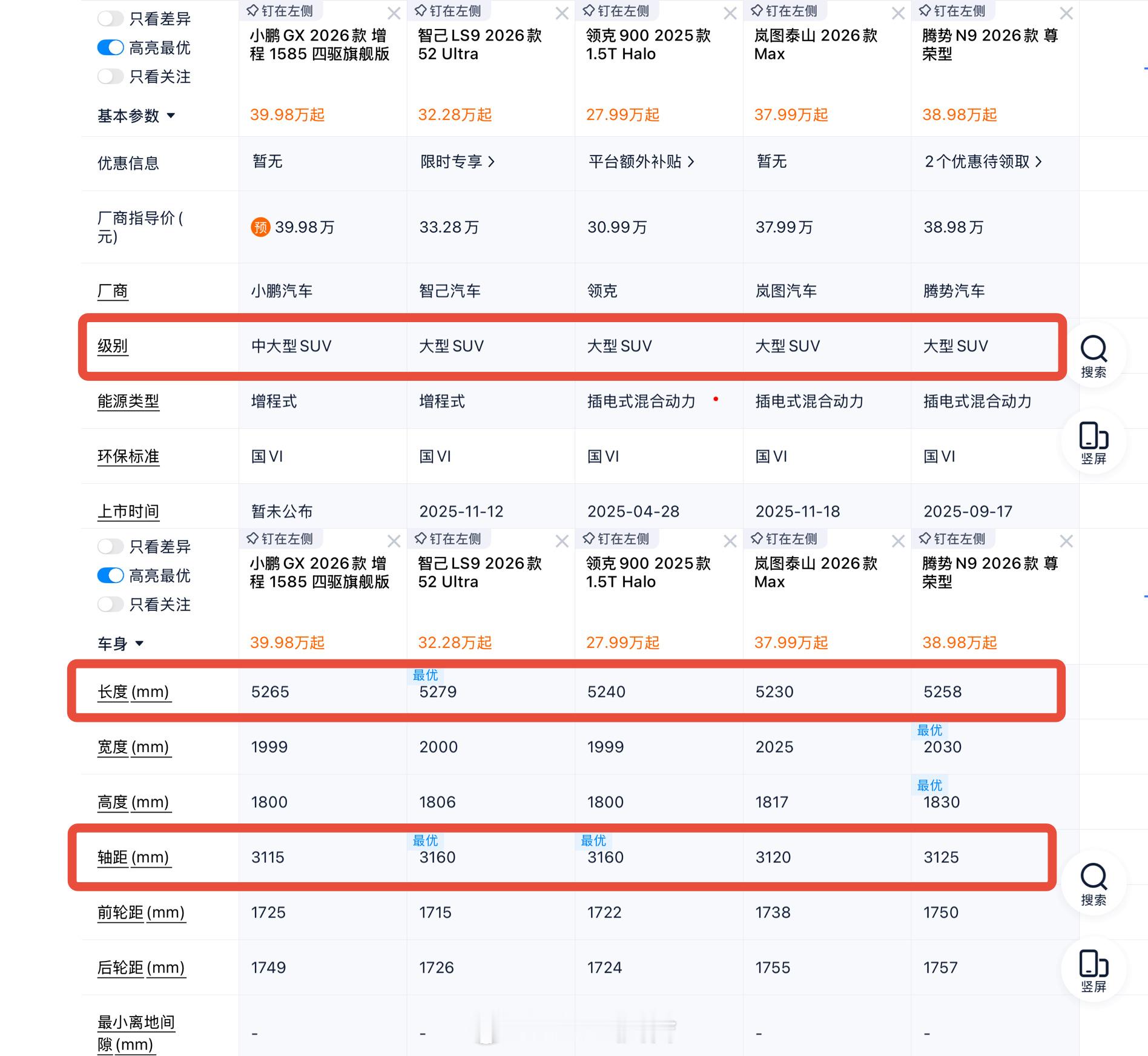
Task: Remove 领克 900 column via 车身 header X
Action: tap(730, 541)
